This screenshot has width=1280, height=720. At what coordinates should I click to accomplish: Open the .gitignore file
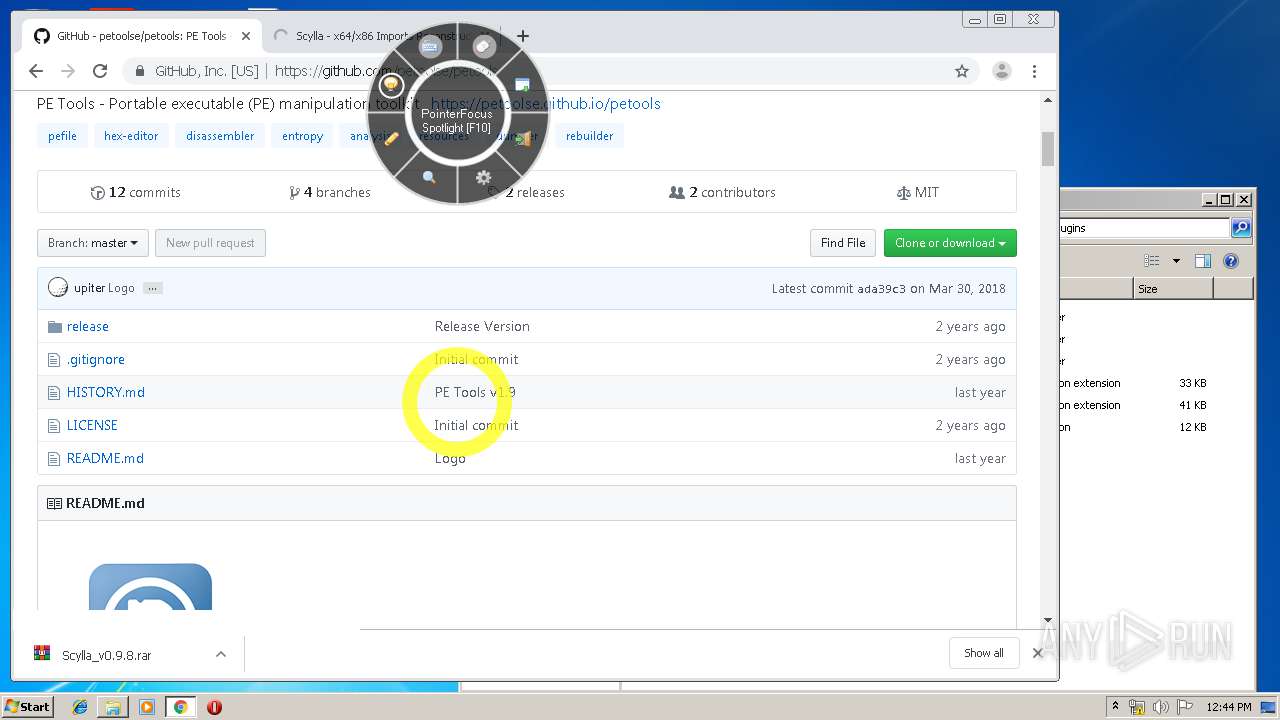[96, 359]
